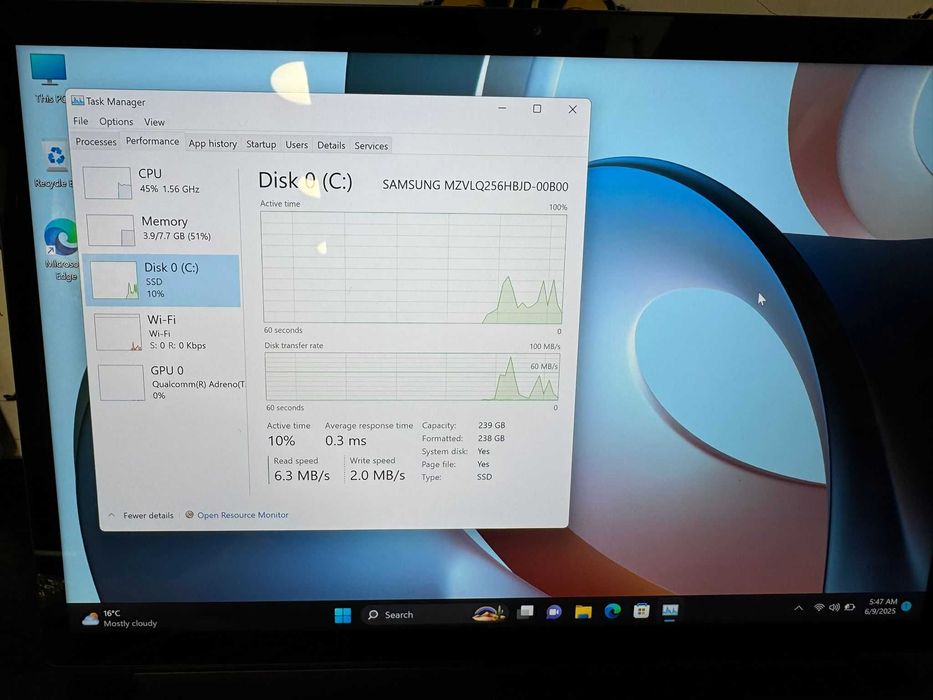Switch to the Startup tab
The width and height of the screenshot is (933, 700).
[261, 144]
